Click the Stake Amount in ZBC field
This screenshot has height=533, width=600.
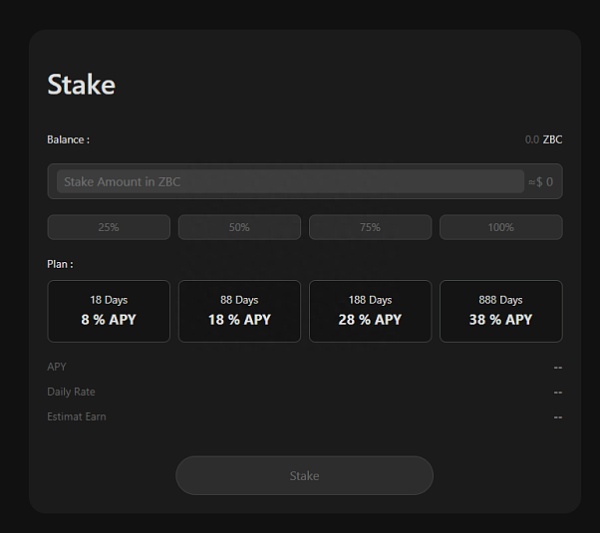[290, 182]
